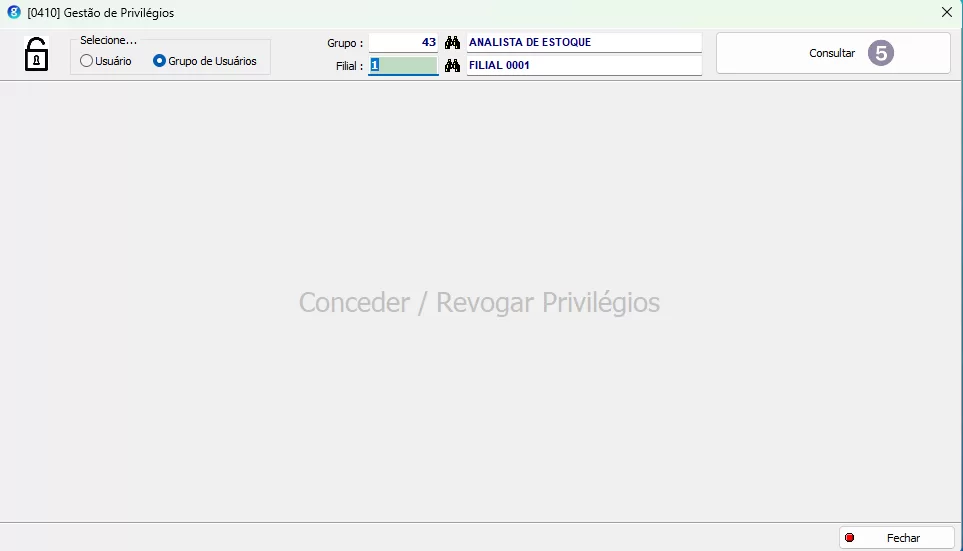Click the application logo in title bar
This screenshot has width=963, height=551.
pyautogui.click(x=14, y=13)
